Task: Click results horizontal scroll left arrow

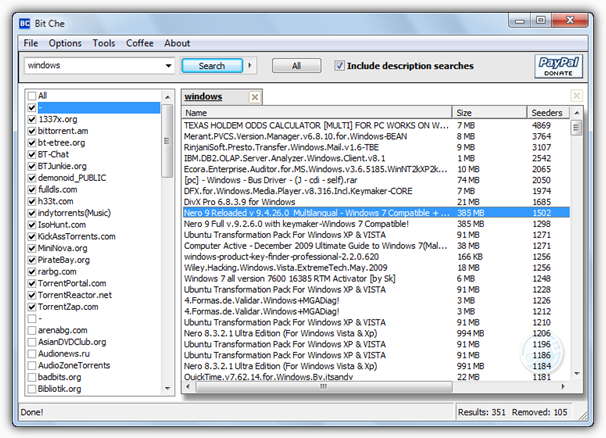Action: (x=188, y=386)
